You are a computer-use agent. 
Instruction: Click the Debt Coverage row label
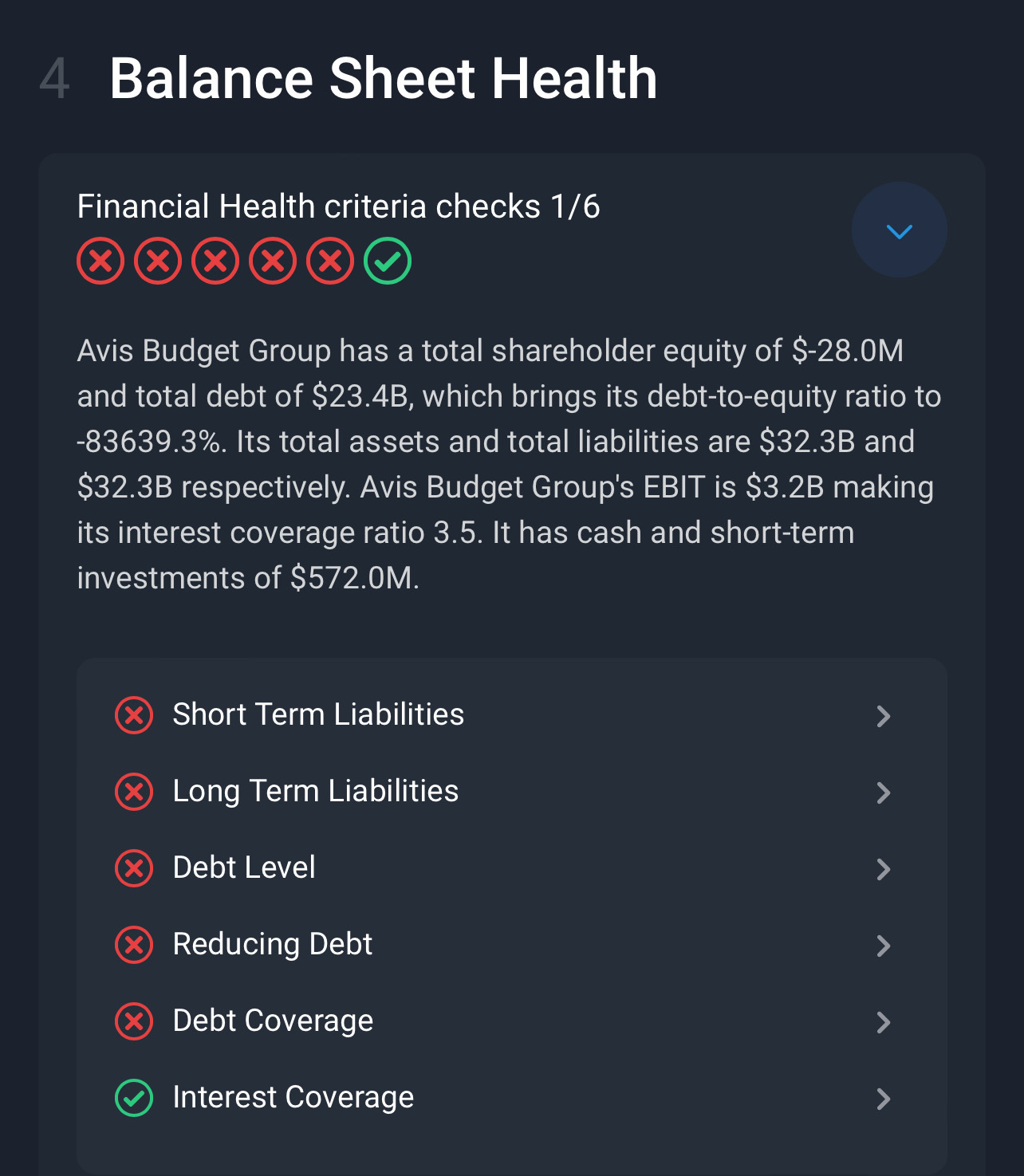click(273, 1021)
